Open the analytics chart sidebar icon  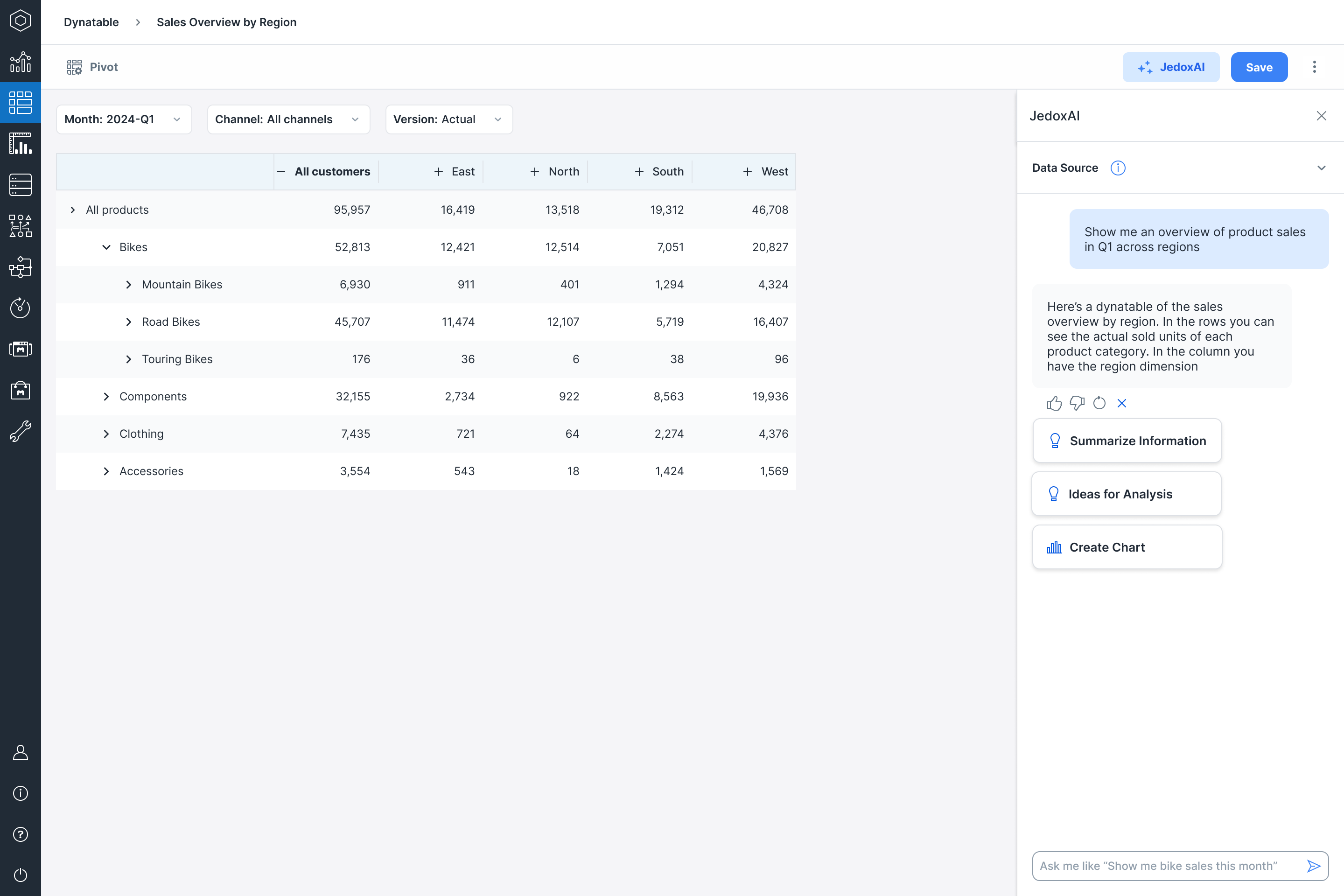[21, 62]
